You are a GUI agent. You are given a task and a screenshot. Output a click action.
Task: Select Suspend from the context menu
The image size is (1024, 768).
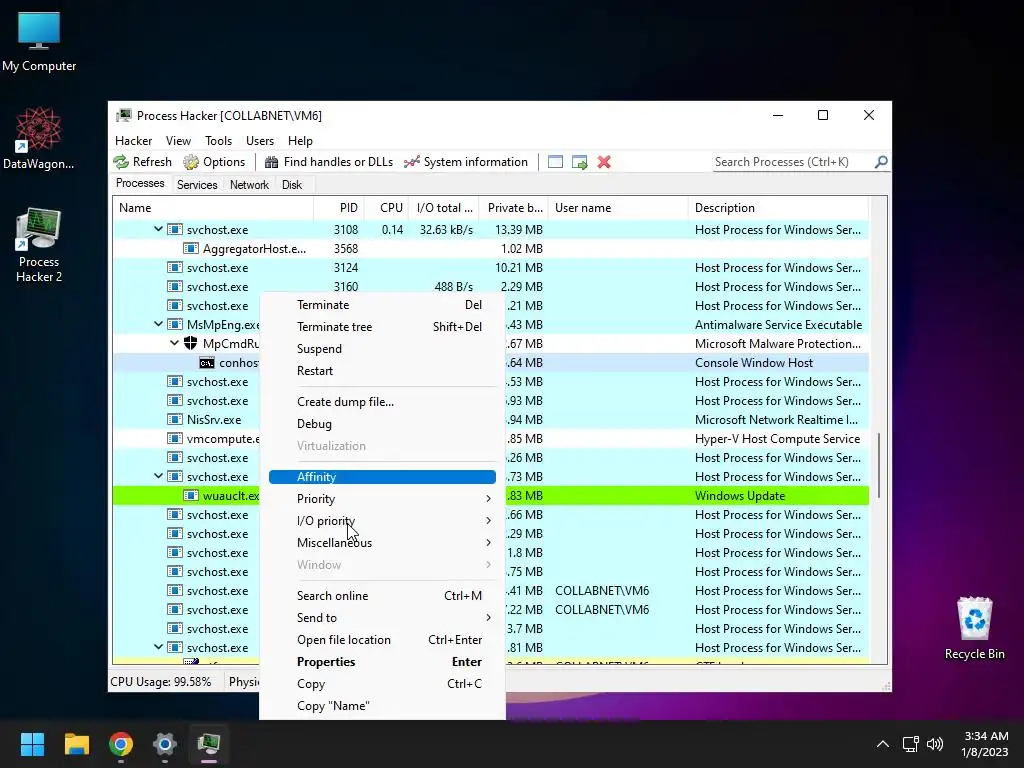tap(382, 349)
